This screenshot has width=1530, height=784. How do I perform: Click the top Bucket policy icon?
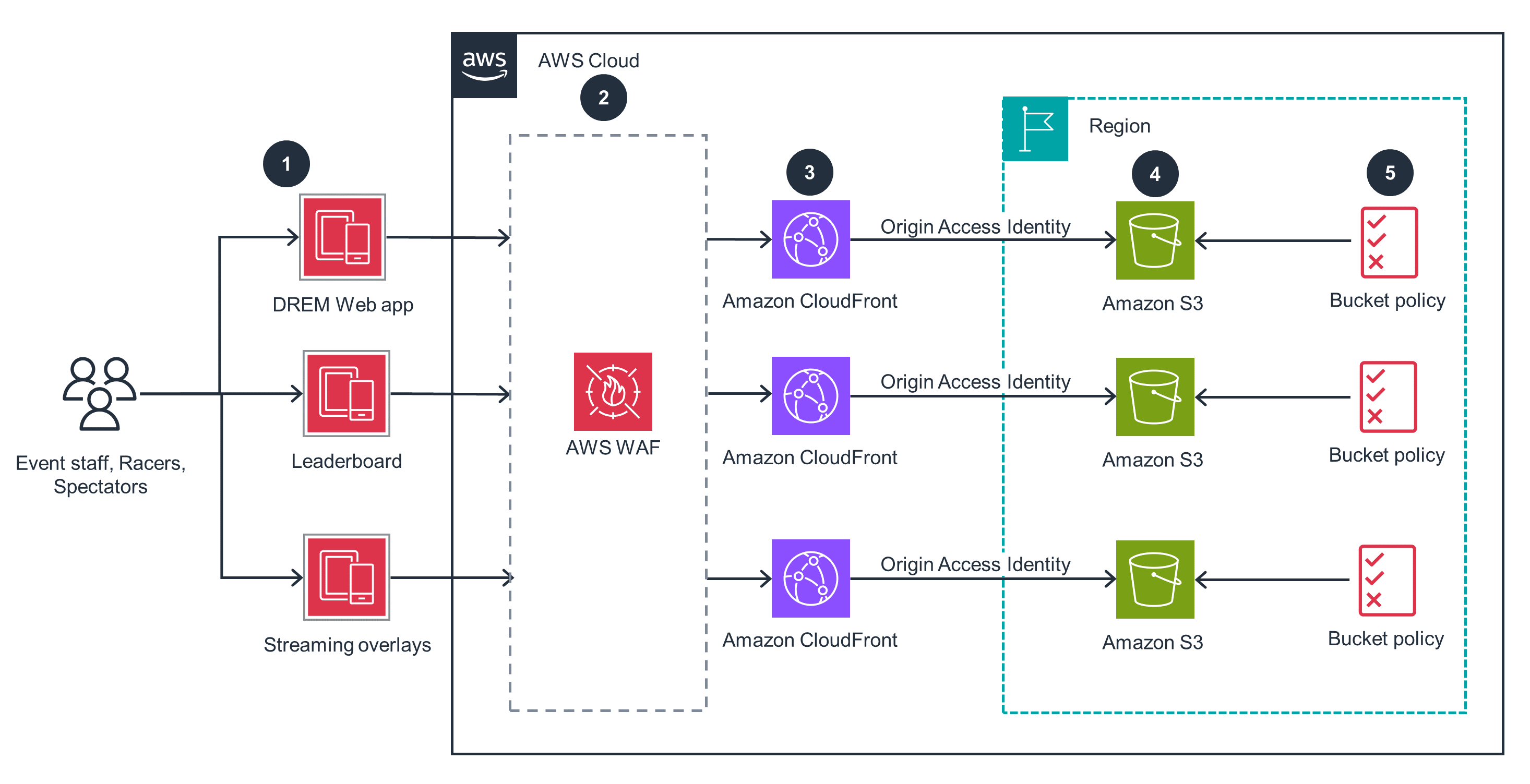(x=1389, y=242)
